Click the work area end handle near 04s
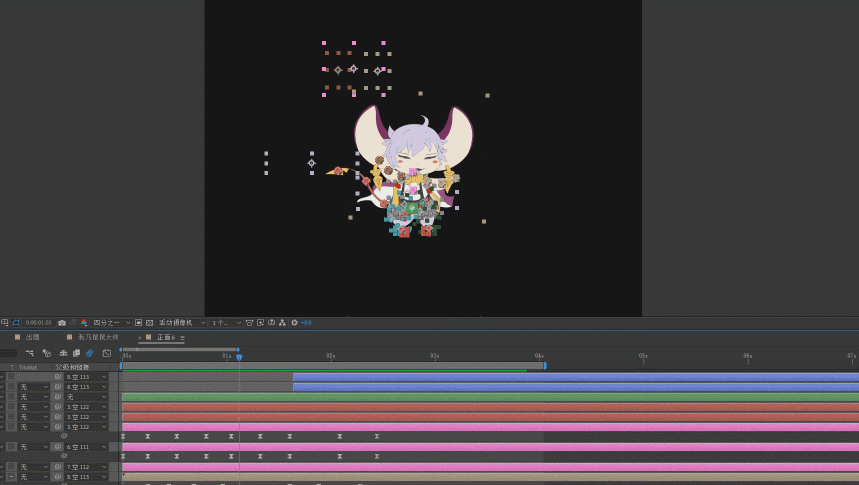The image size is (859, 485). tap(545, 366)
